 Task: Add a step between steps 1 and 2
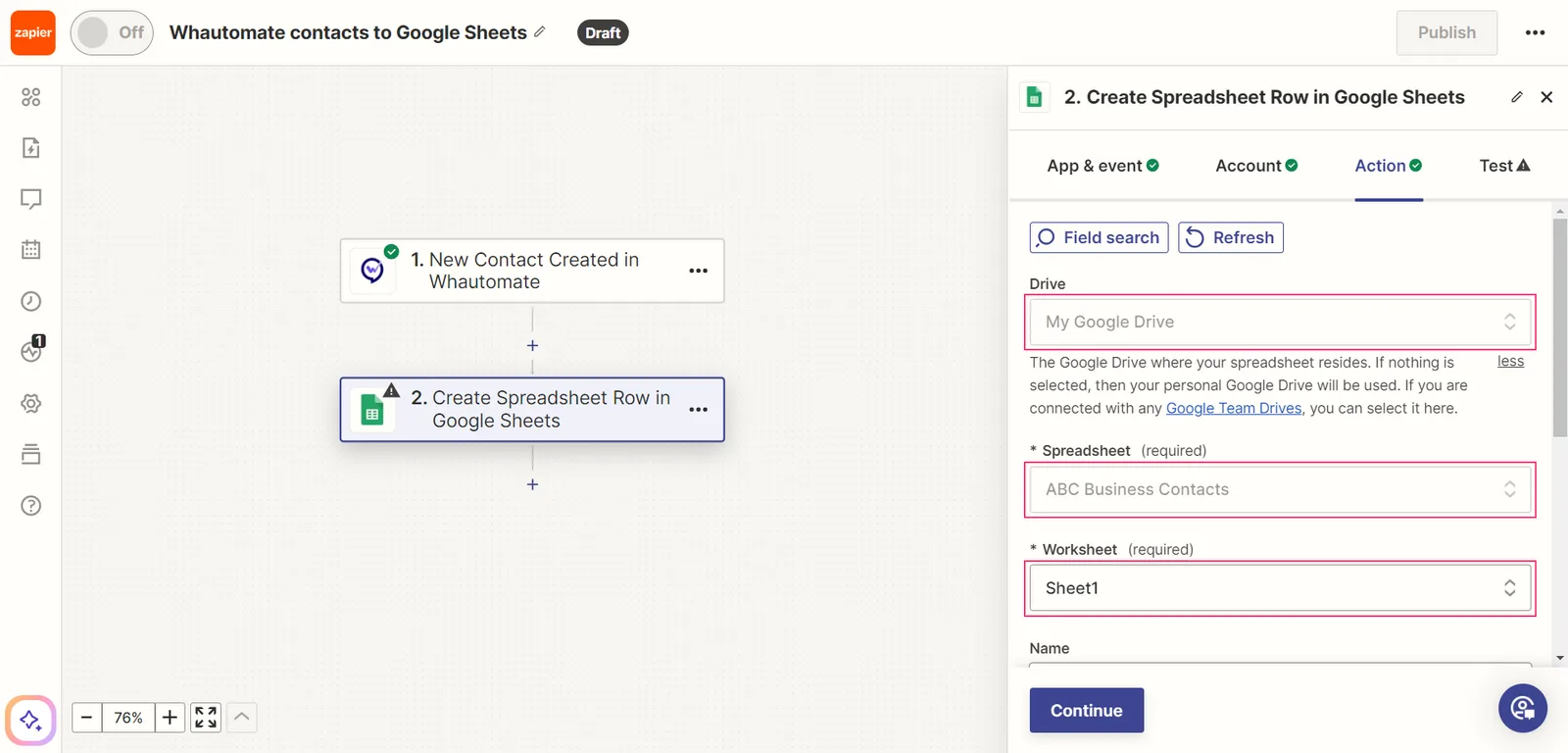(532, 345)
